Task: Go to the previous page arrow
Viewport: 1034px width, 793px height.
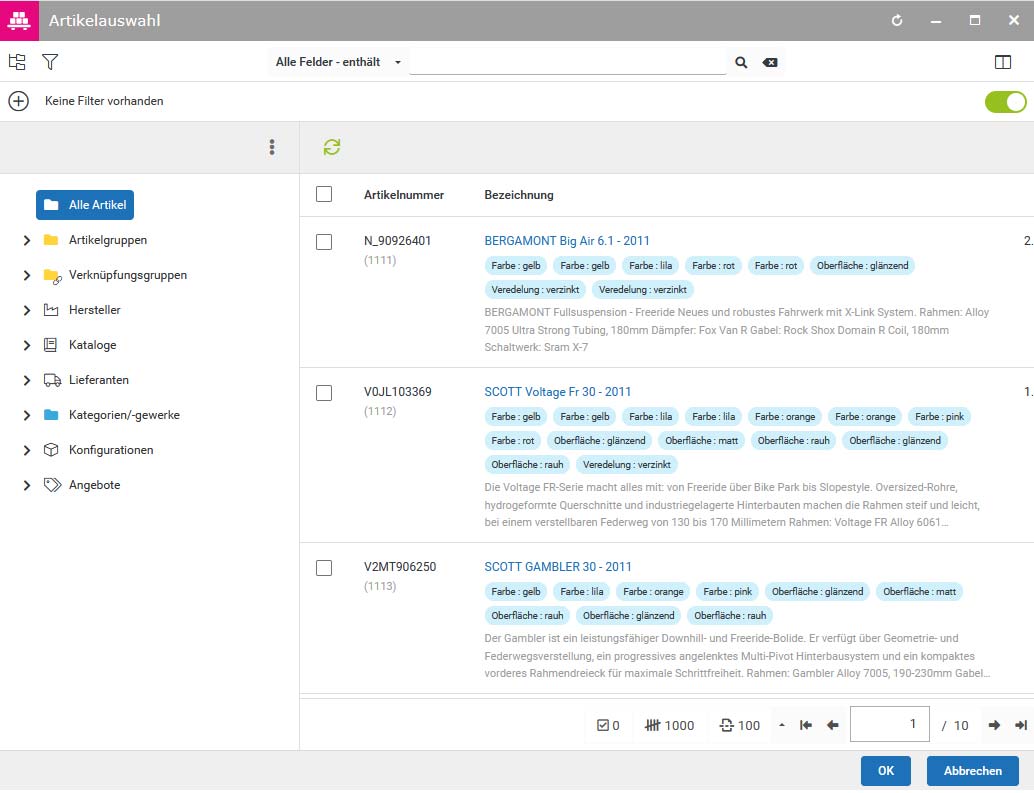Action: point(833,725)
